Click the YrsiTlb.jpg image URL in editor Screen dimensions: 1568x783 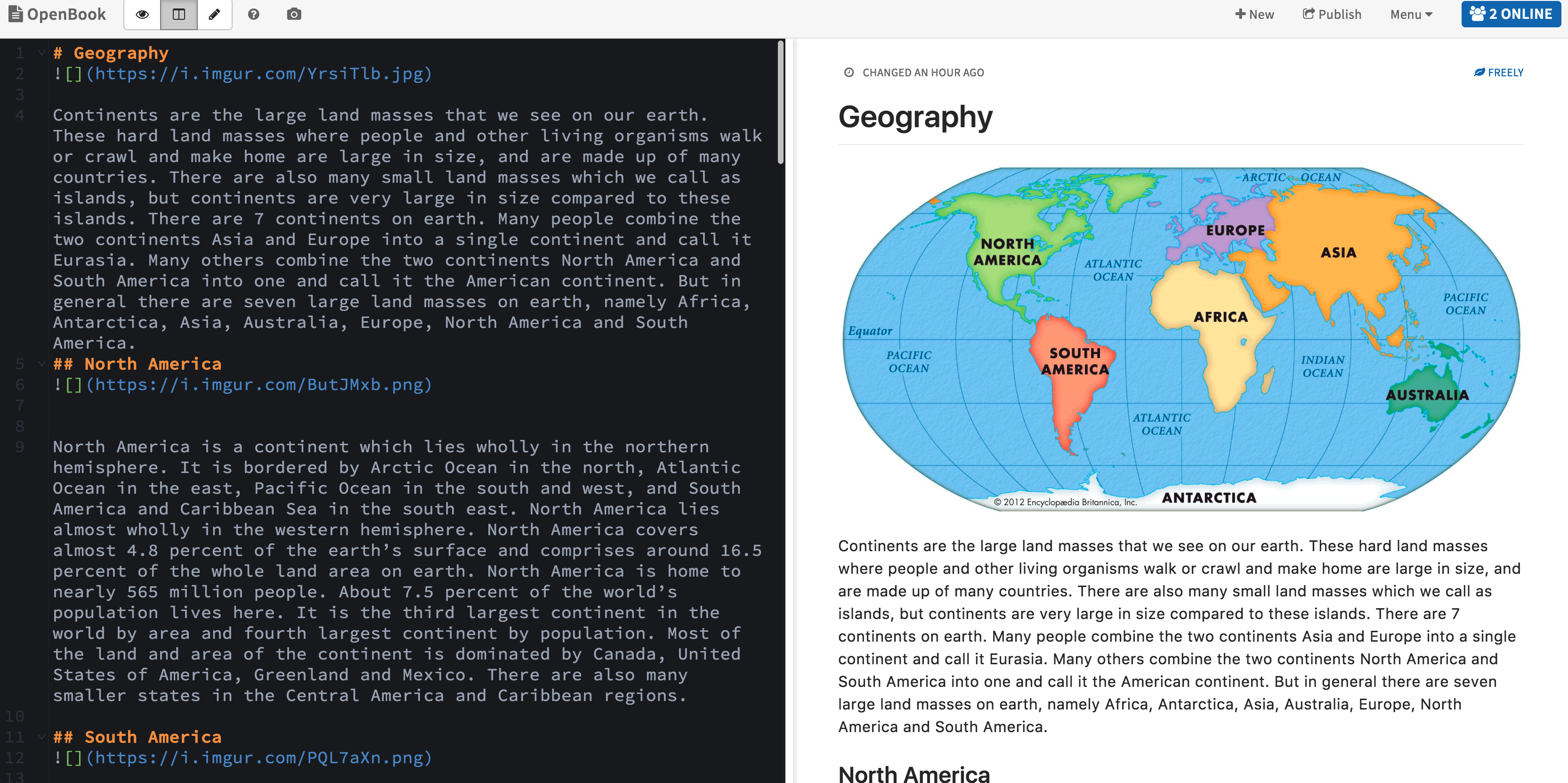[259, 73]
